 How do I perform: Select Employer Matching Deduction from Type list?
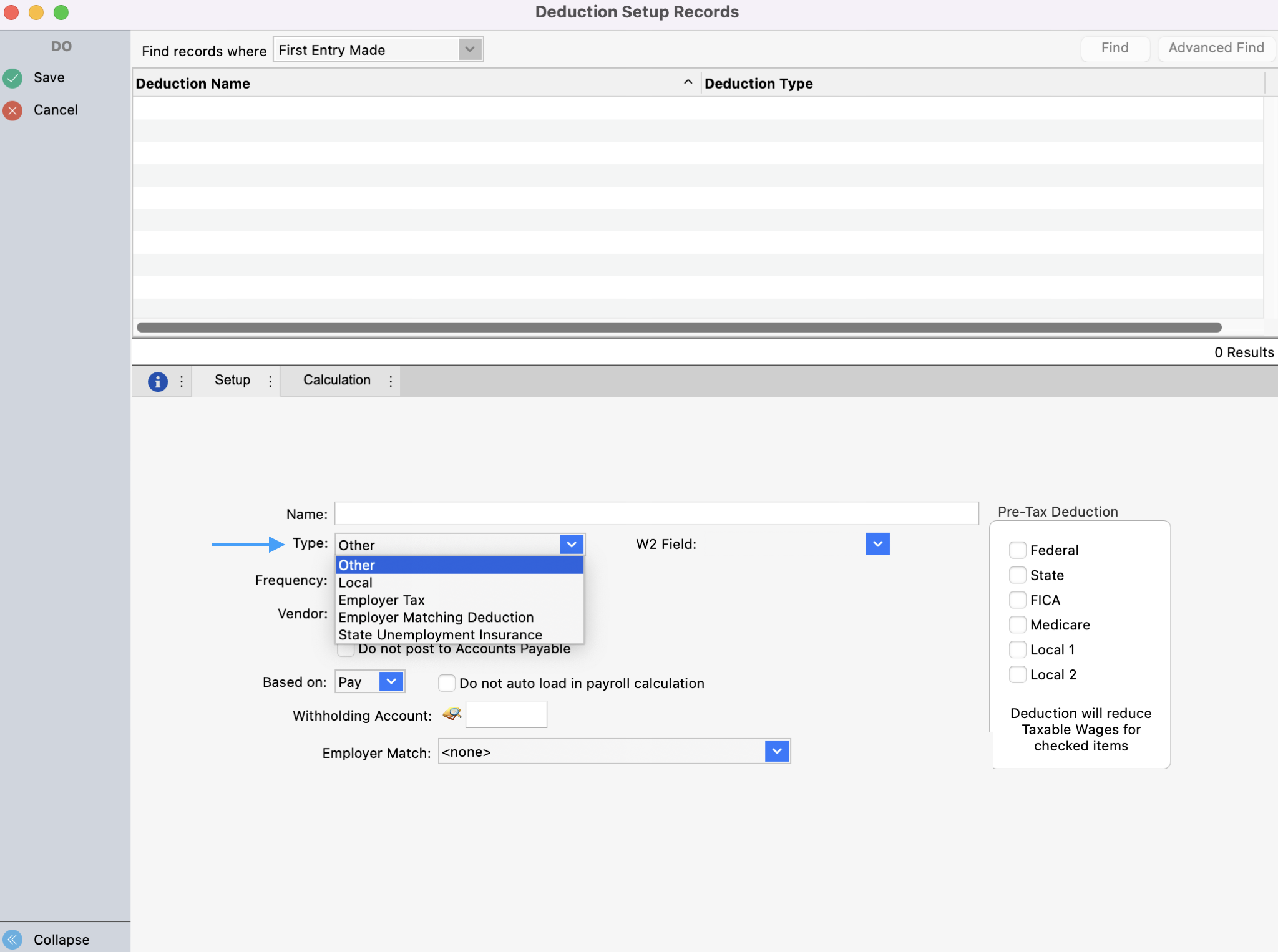click(436, 618)
